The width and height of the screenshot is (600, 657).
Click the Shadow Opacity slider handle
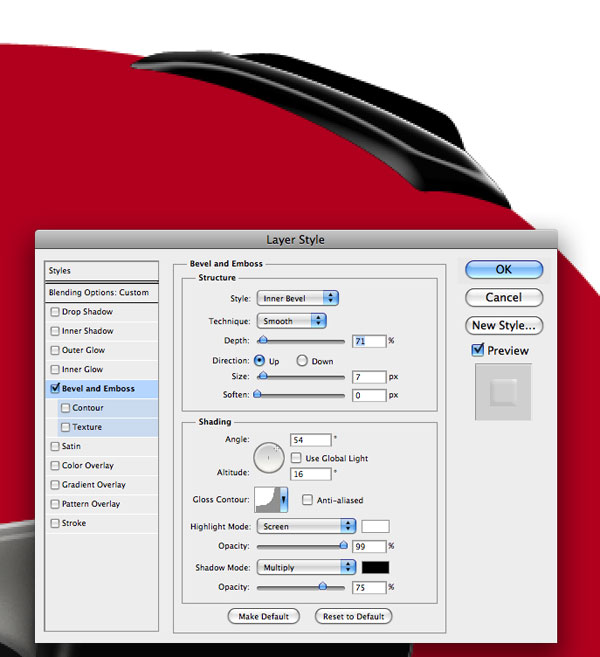pos(323,586)
